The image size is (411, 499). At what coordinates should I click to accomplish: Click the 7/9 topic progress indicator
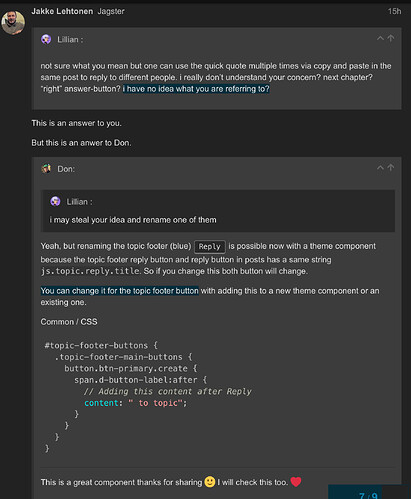[368, 495]
